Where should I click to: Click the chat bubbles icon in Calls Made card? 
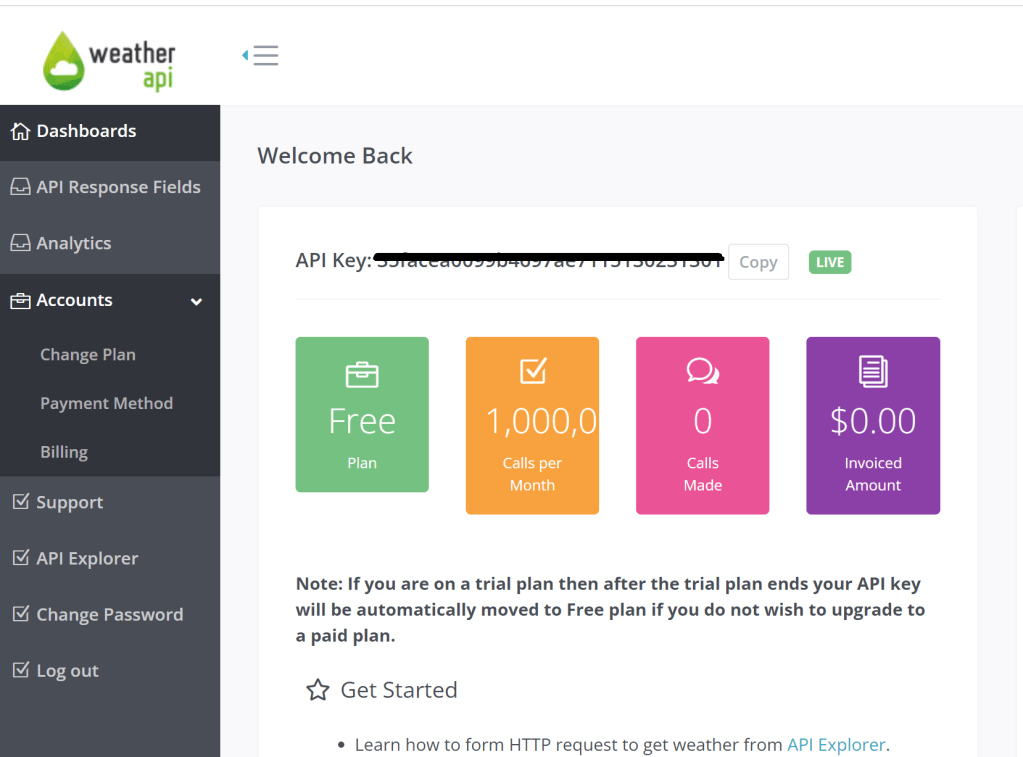(x=703, y=372)
